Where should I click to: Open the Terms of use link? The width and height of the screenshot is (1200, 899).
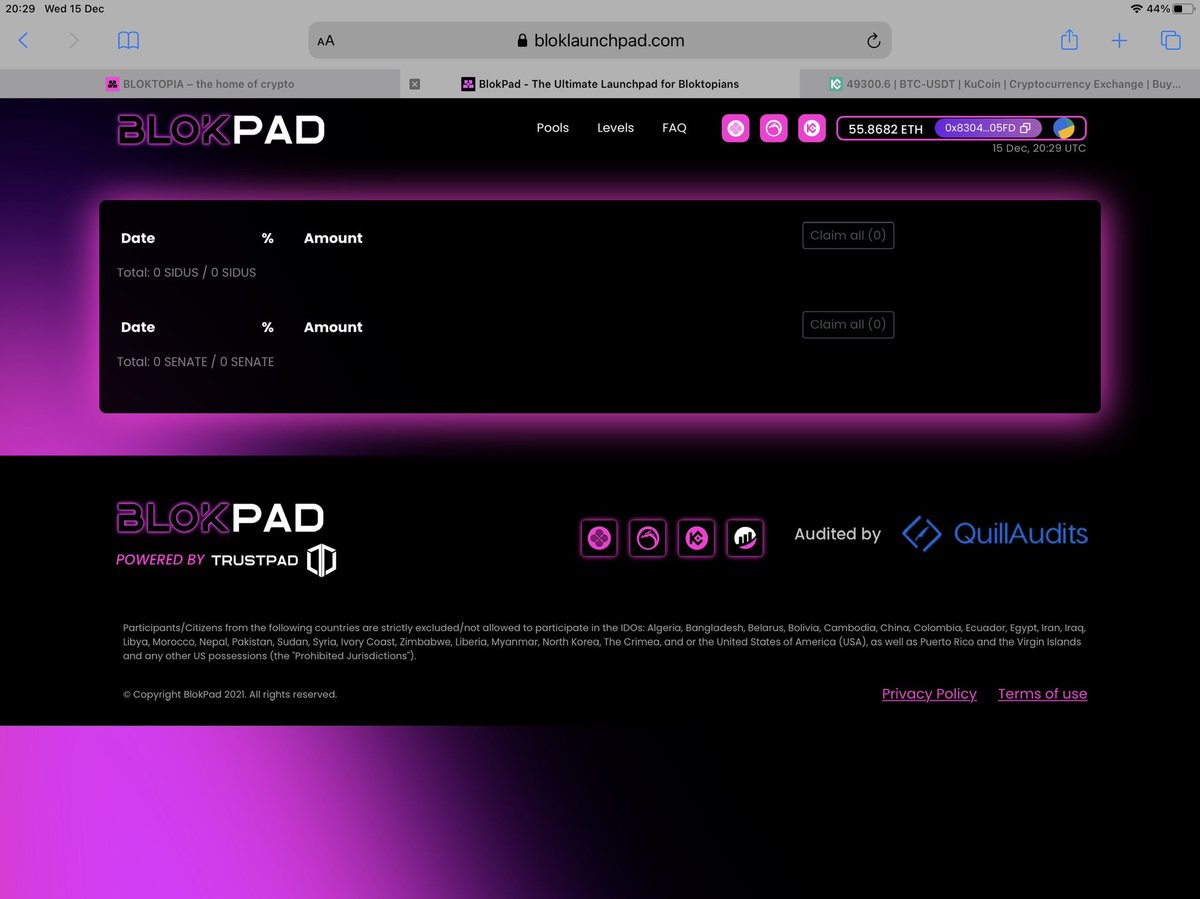tap(1042, 694)
